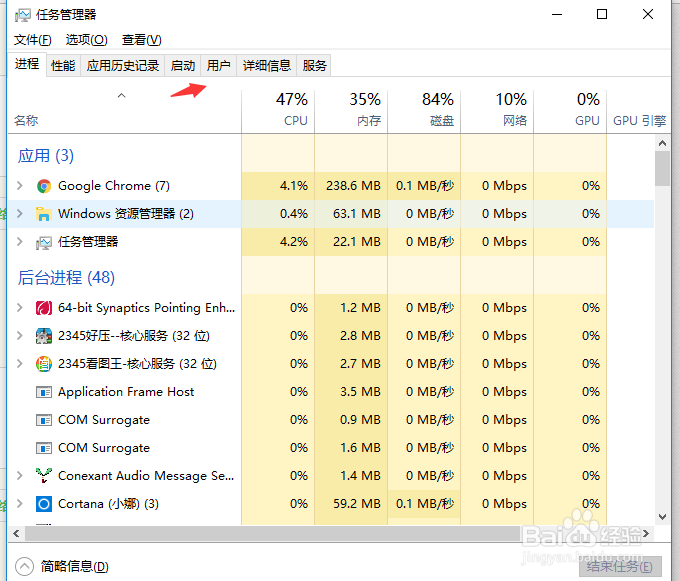The height and width of the screenshot is (581, 680).
Task: Click the 2345看图王 核心服务 icon
Action: pyautogui.click(x=44, y=364)
